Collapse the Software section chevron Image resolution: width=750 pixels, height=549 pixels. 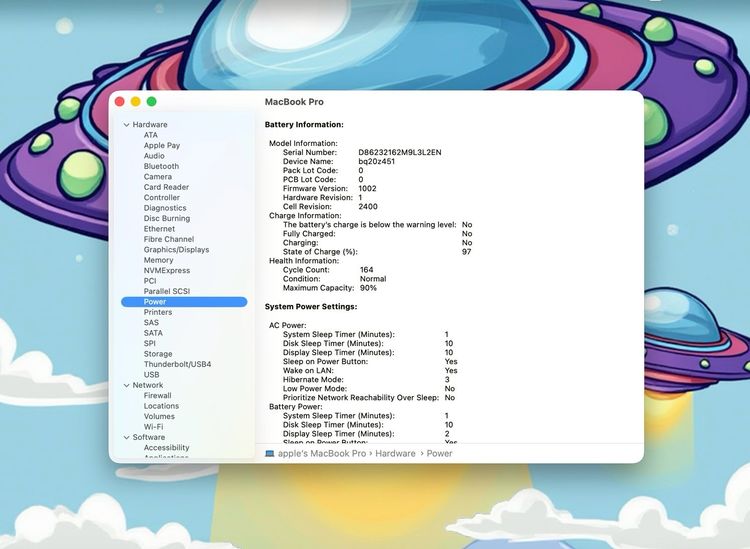pos(126,438)
